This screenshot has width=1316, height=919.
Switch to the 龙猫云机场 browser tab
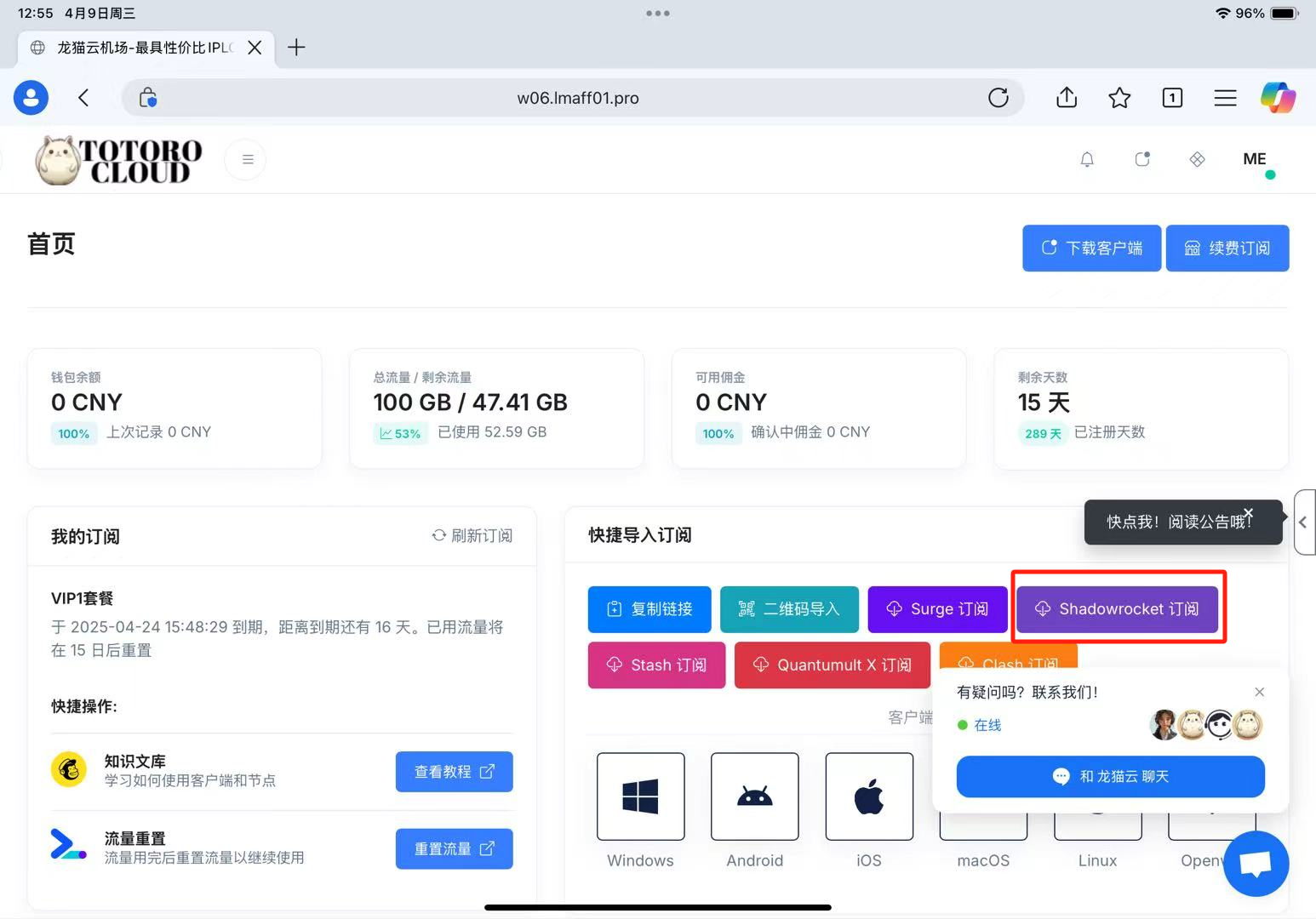(x=142, y=48)
